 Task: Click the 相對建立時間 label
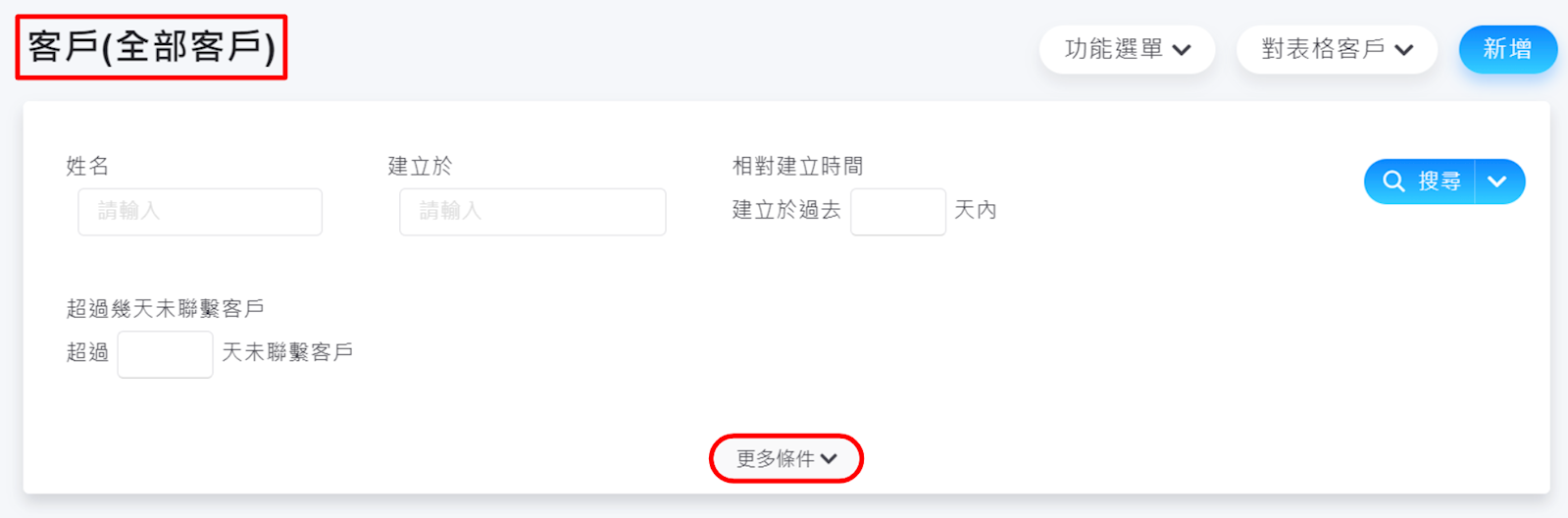pos(797,167)
